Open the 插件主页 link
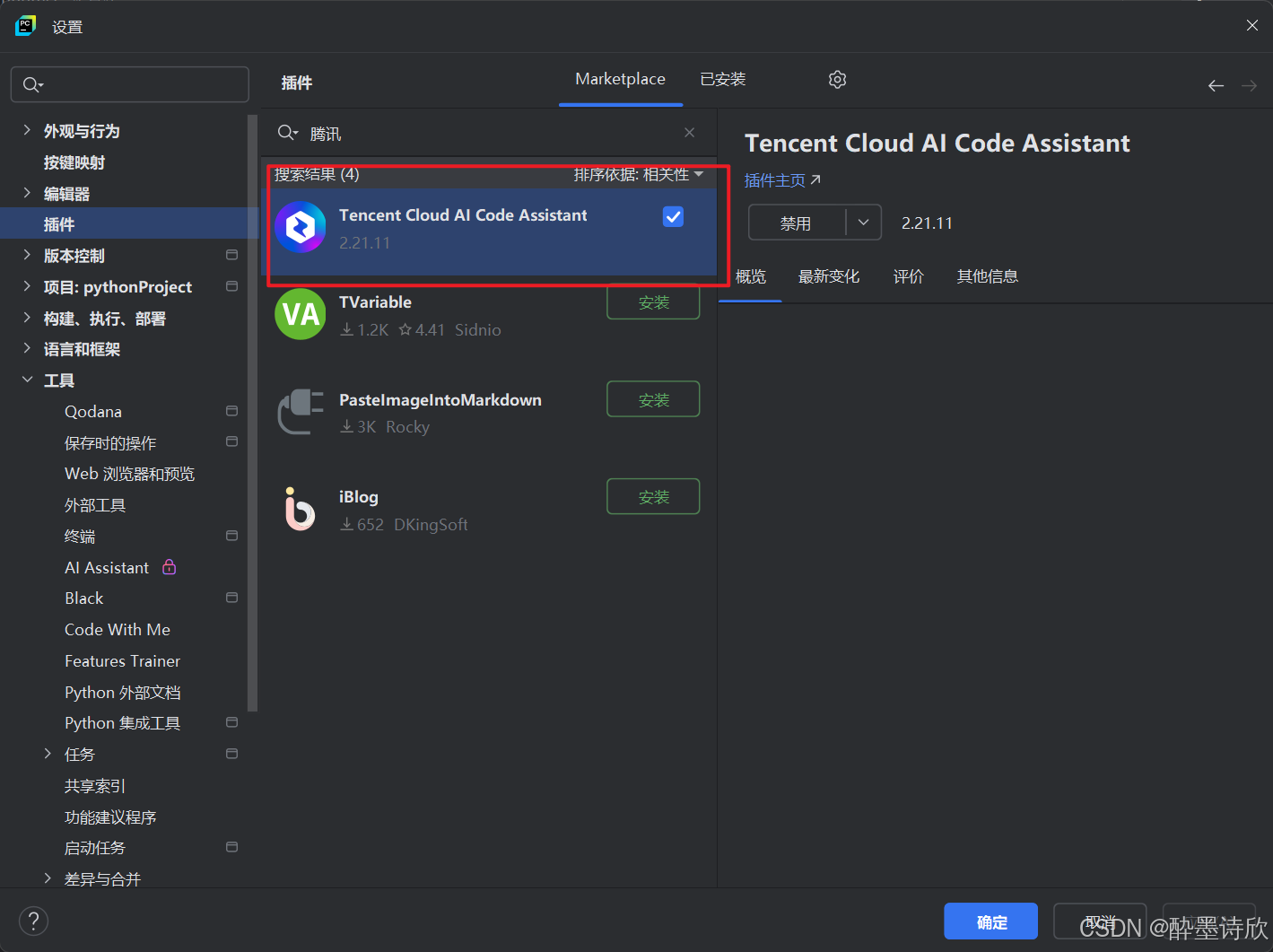This screenshot has height=952, width=1273. click(x=782, y=180)
